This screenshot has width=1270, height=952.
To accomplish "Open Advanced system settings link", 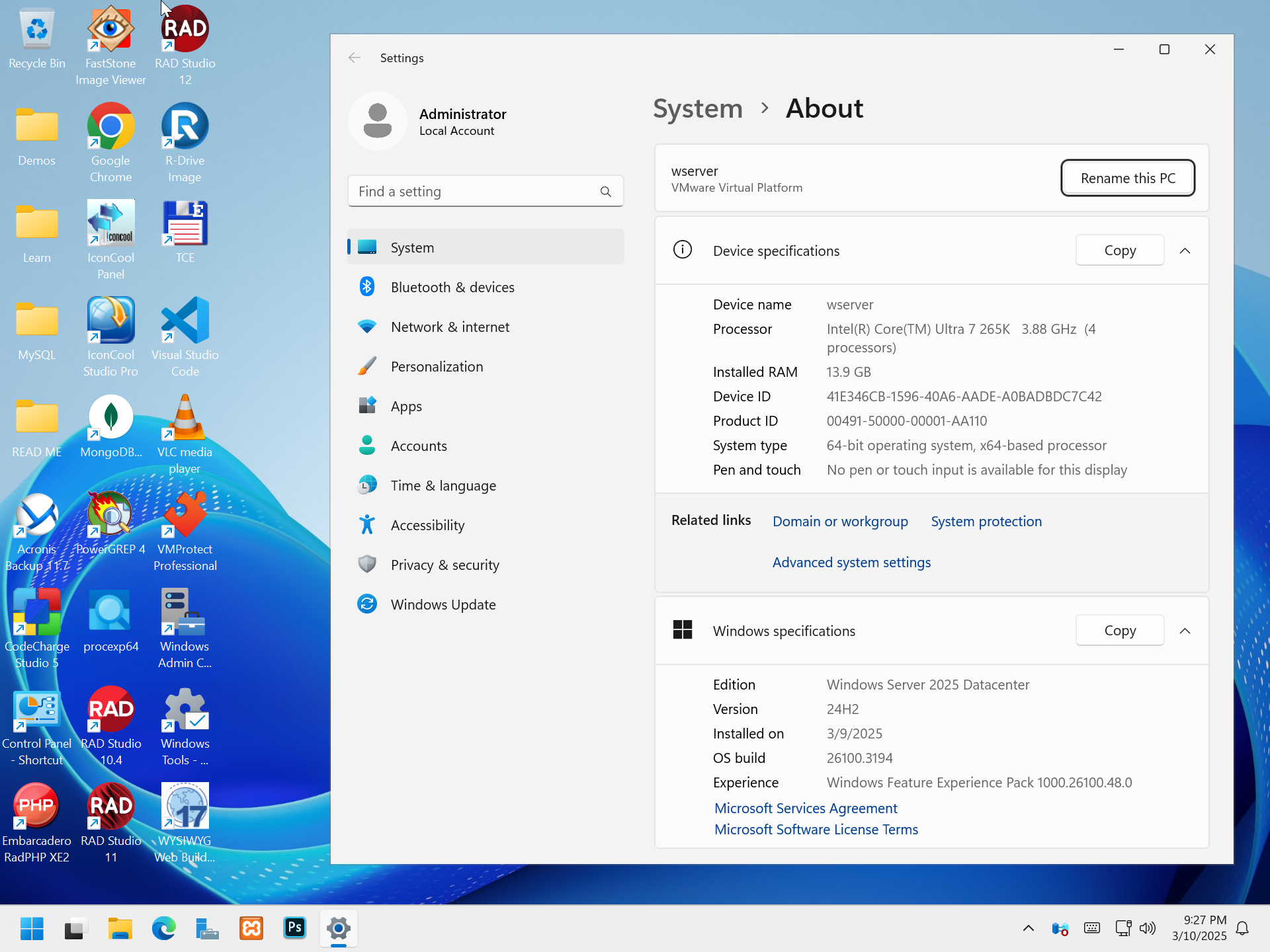I will (x=851, y=563).
